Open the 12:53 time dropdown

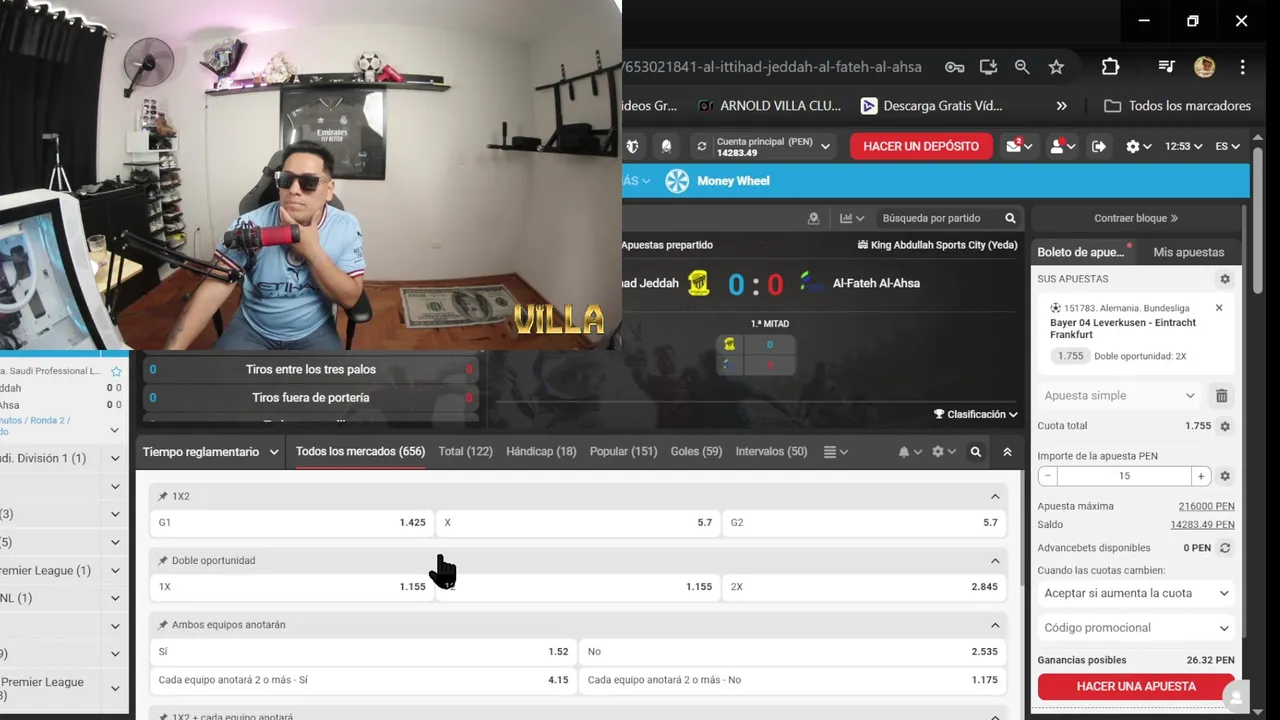tap(1184, 146)
